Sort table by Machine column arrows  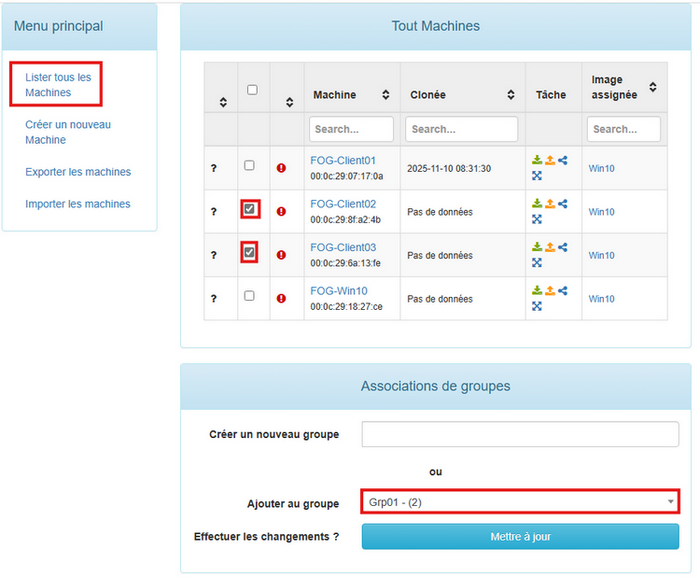point(386,95)
